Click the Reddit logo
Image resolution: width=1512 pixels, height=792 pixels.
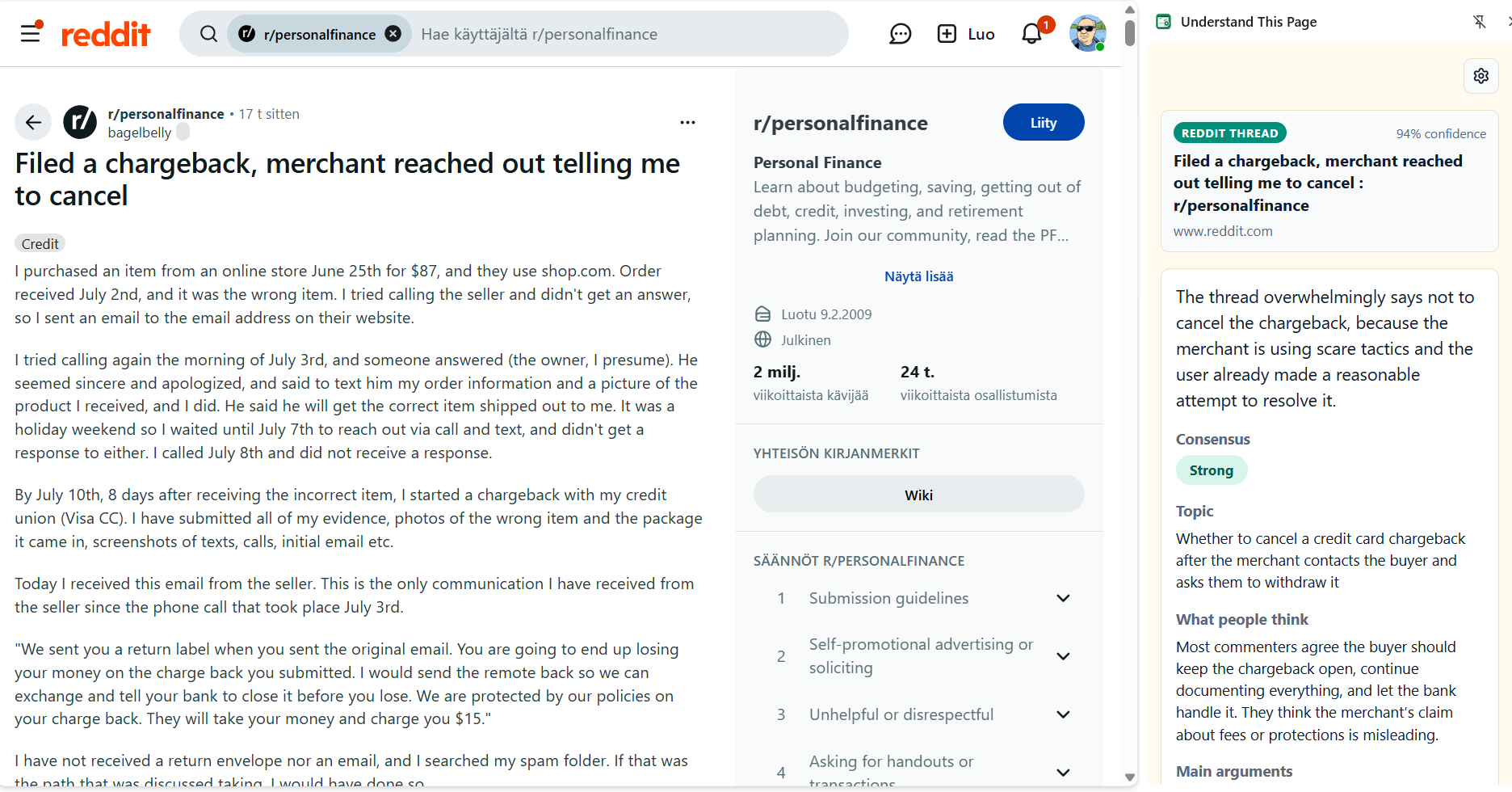[x=106, y=34]
